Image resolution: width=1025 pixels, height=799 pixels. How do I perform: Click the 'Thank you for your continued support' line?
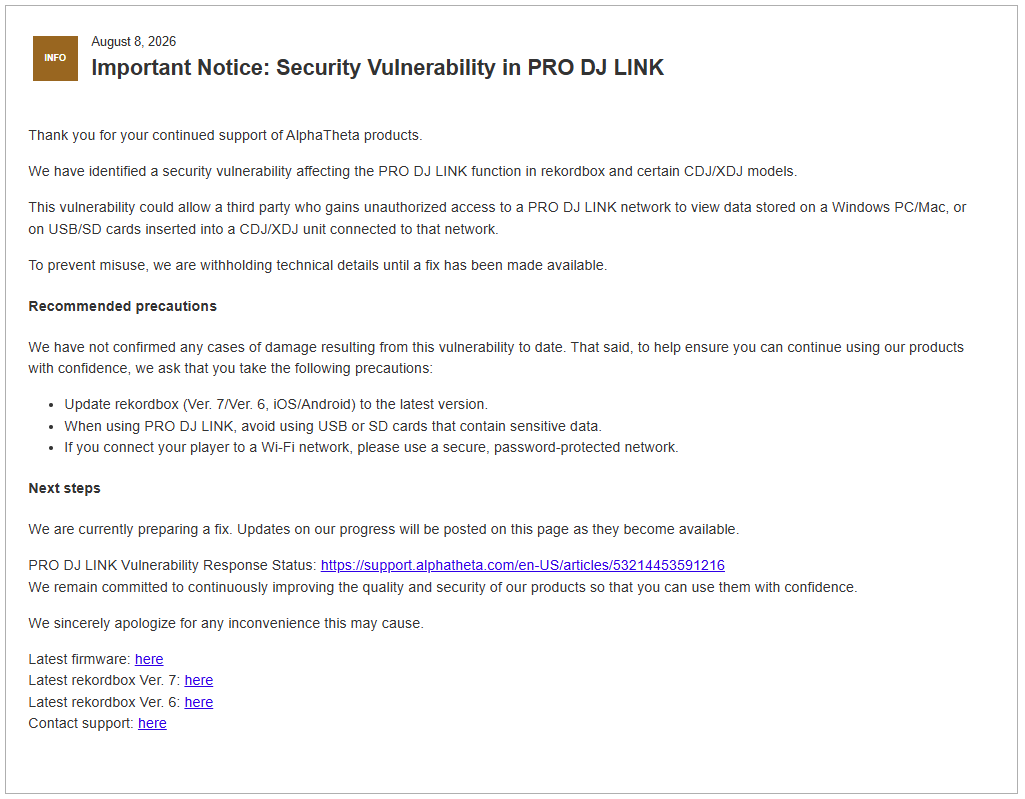pyautogui.click(x=225, y=135)
